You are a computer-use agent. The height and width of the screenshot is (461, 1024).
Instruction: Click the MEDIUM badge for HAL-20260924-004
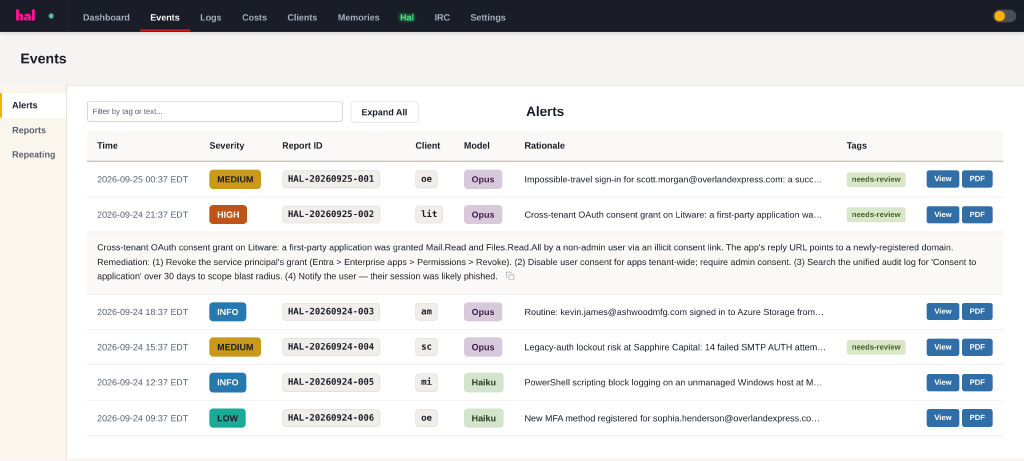(x=235, y=347)
